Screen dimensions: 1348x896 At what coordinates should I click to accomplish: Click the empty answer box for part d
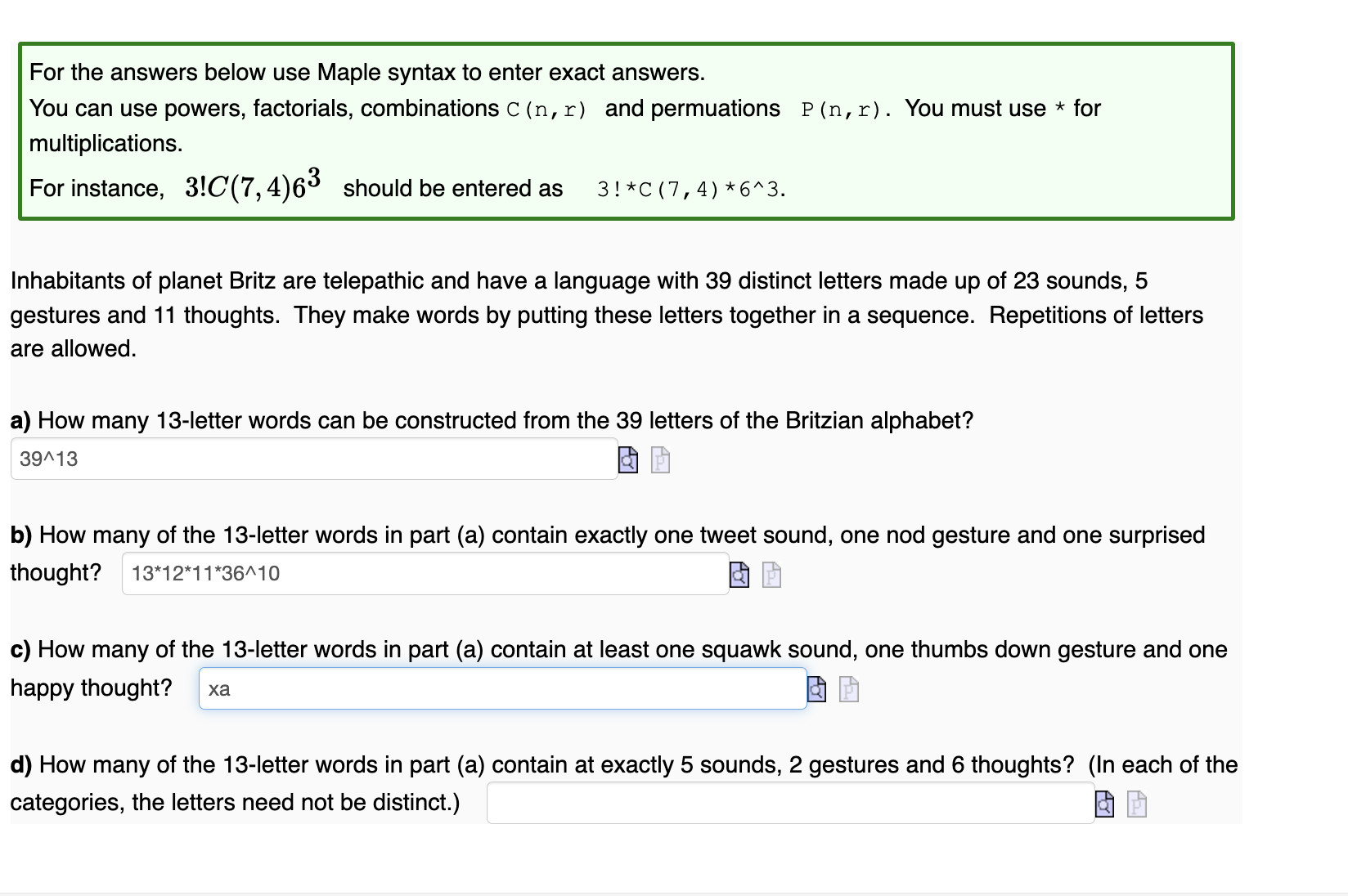[x=789, y=803]
